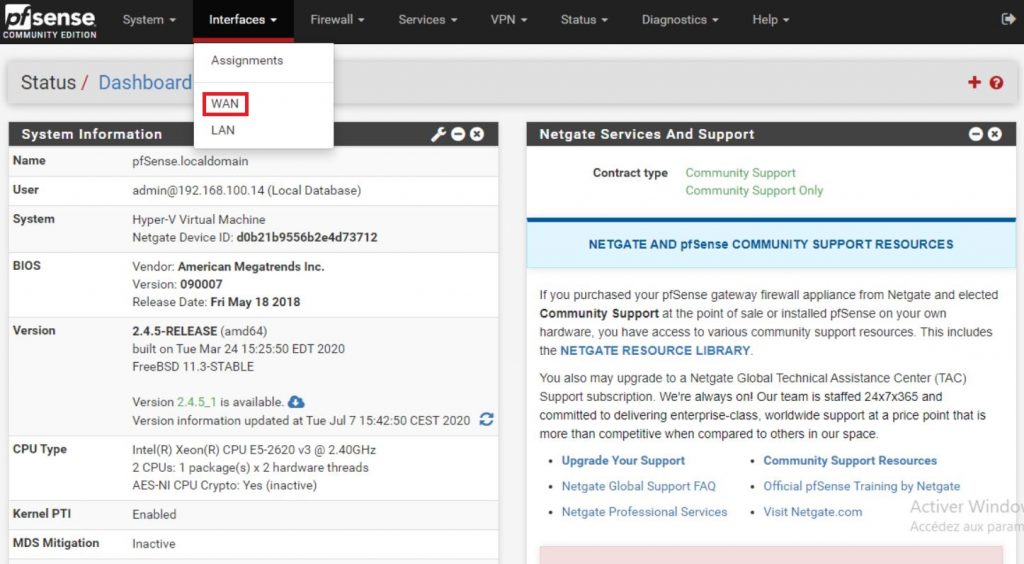Open the System dropdown menu

point(150,20)
